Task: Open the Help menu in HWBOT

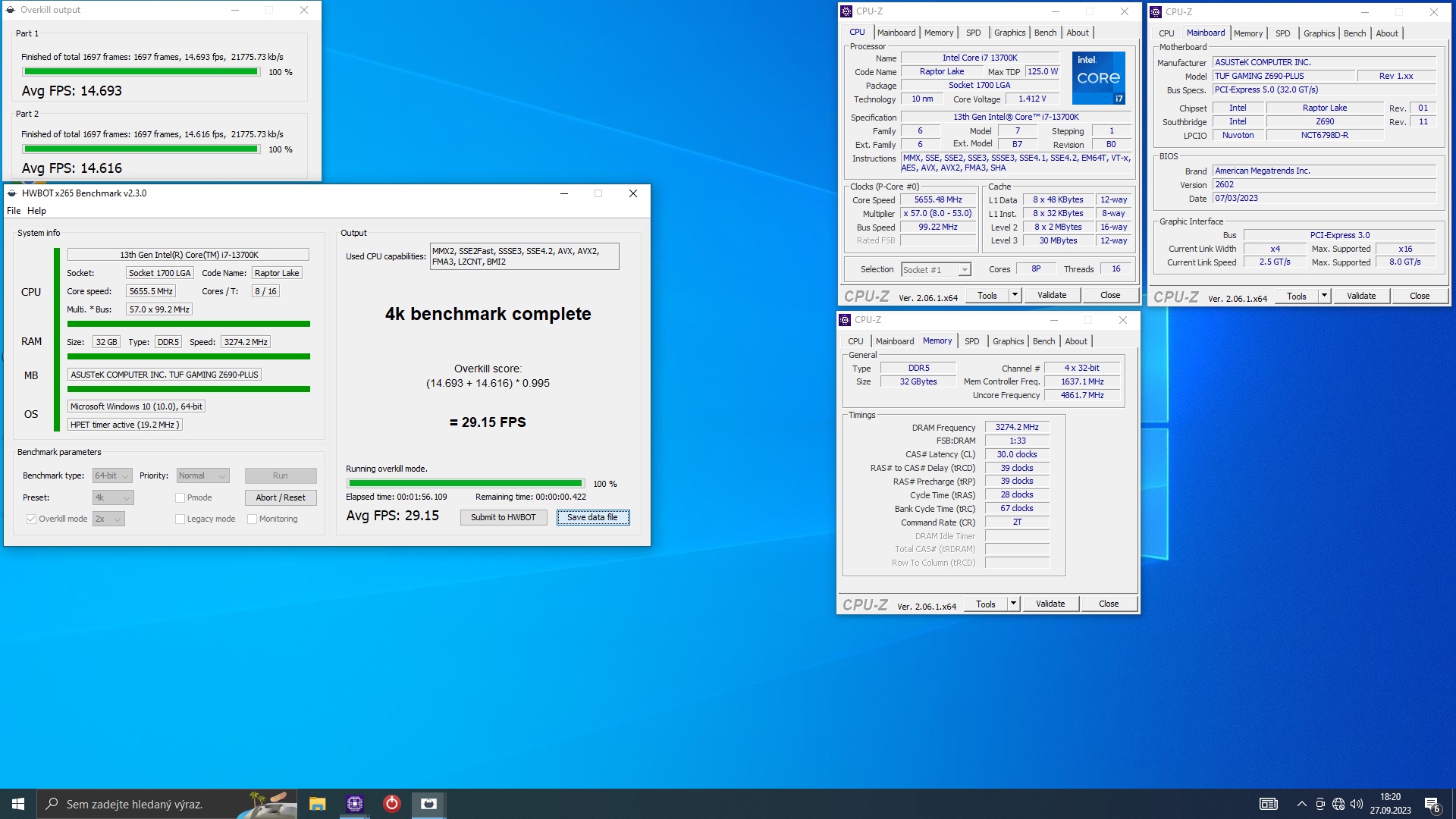Action: point(36,211)
